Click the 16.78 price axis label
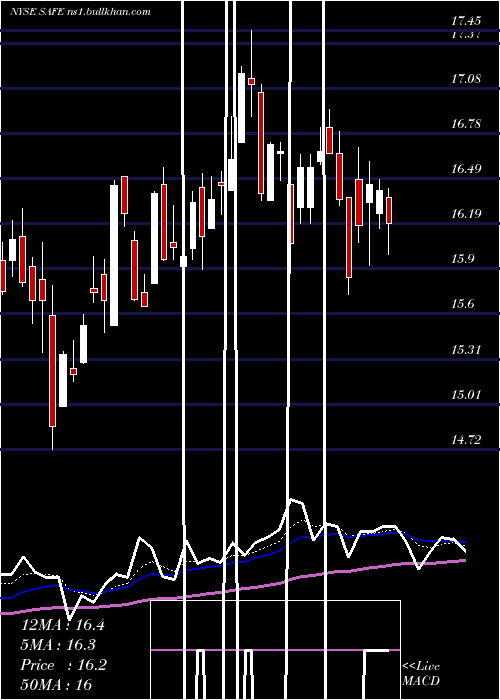The image size is (500, 700). tap(466, 124)
